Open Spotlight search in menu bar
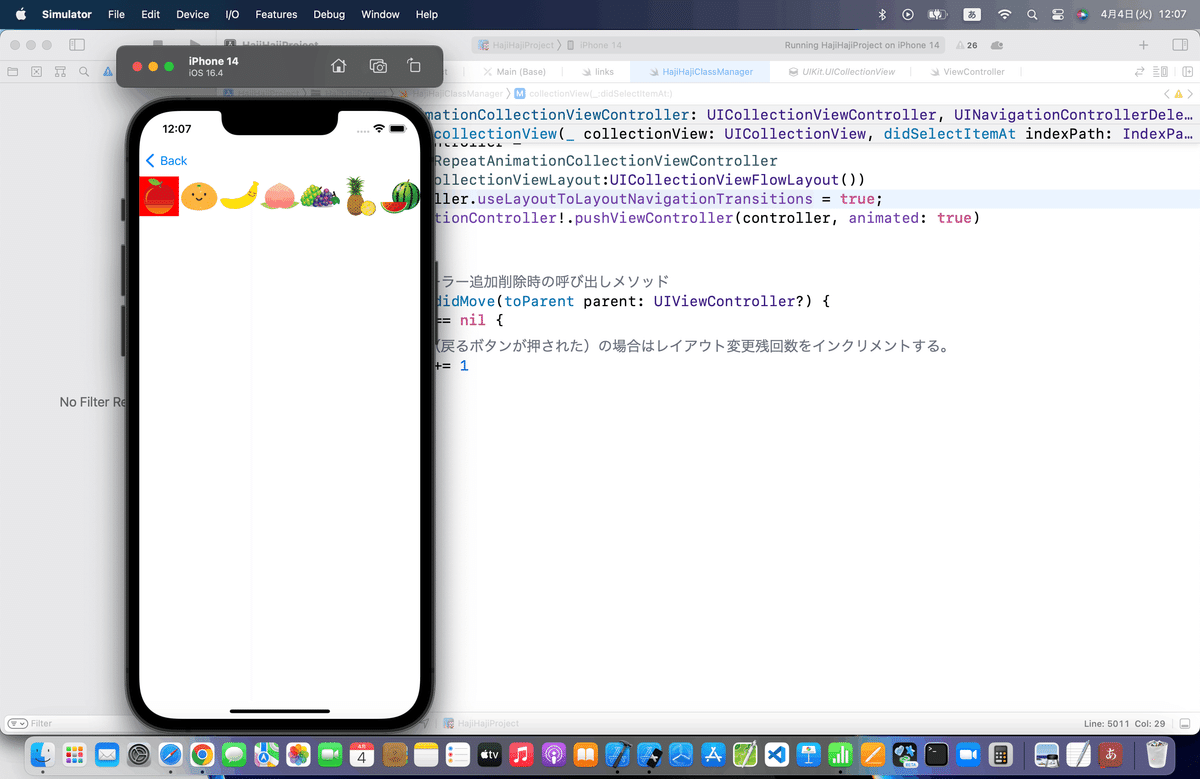 [1031, 15]
